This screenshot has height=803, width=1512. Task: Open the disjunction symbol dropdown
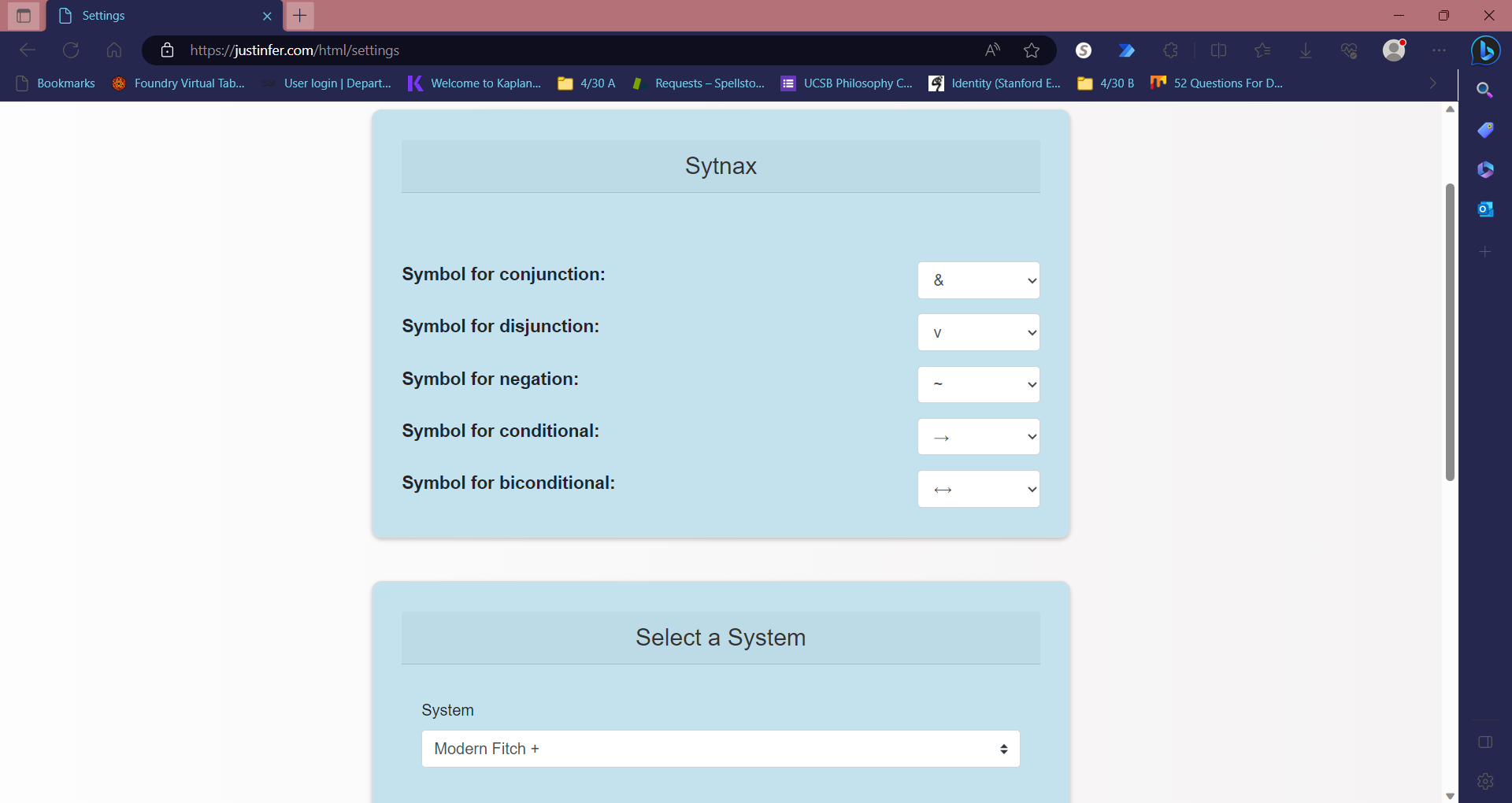978,332
